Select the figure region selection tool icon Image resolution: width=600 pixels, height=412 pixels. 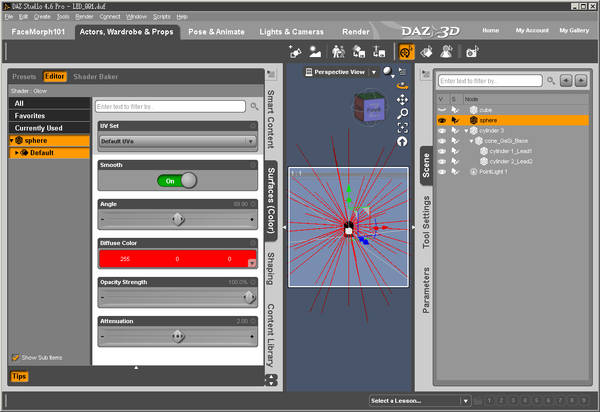point(446,52)
